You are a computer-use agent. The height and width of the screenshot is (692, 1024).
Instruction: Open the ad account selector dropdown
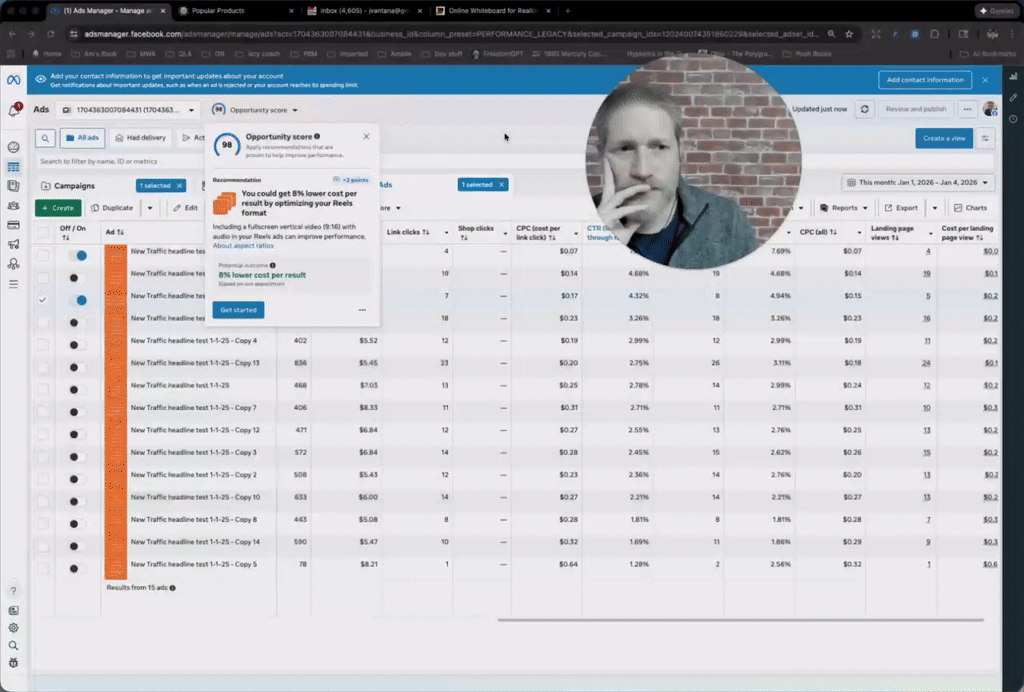(x=128, y=110)
